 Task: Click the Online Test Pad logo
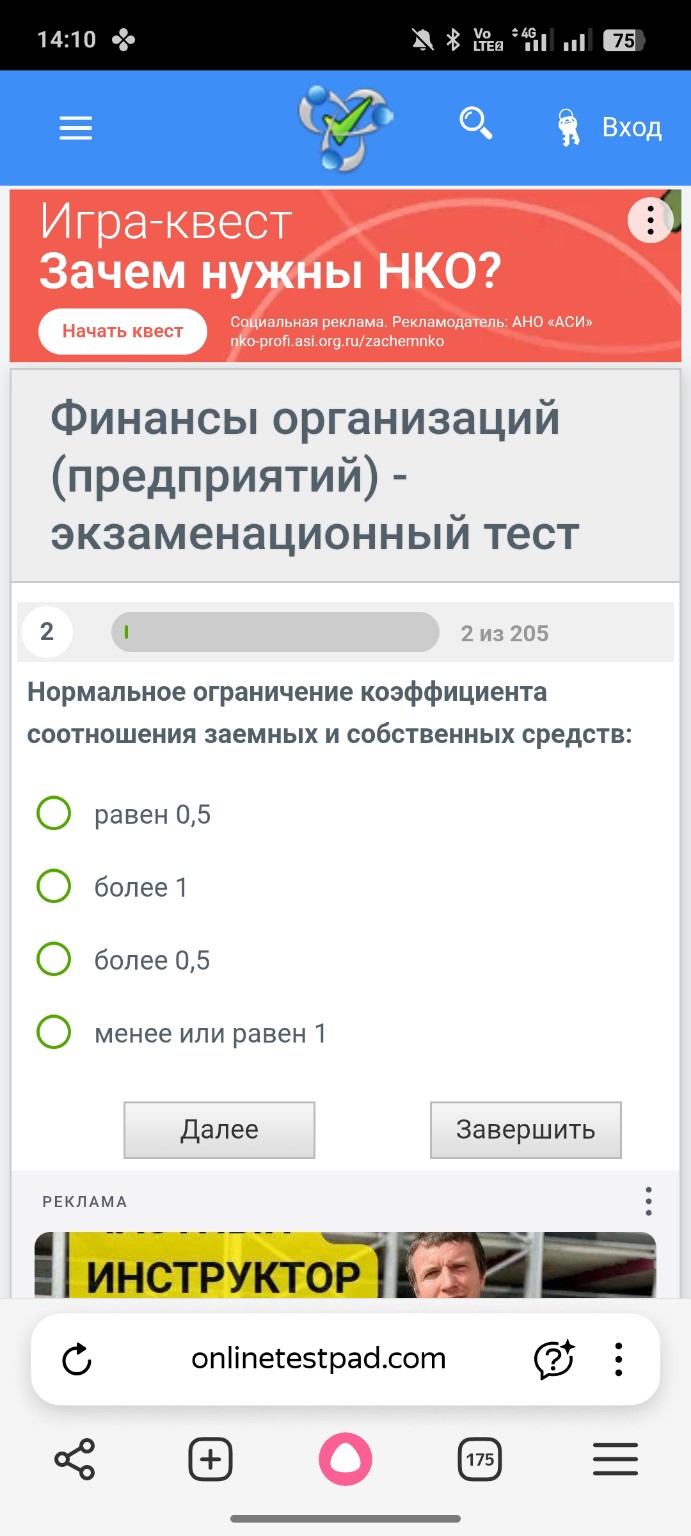[345, 125]
